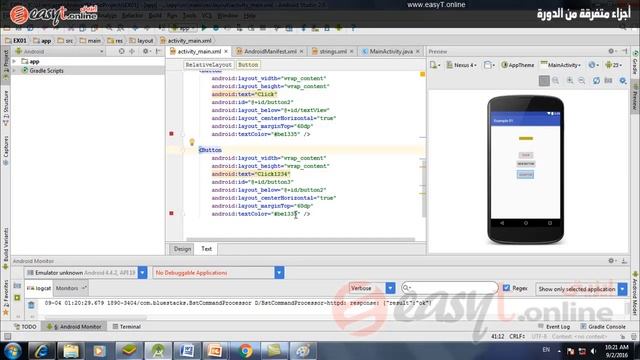Click the AppTheme button
The height and width of the screenshot is (360, 640).
pyautogui.click(x=518, y=65)
